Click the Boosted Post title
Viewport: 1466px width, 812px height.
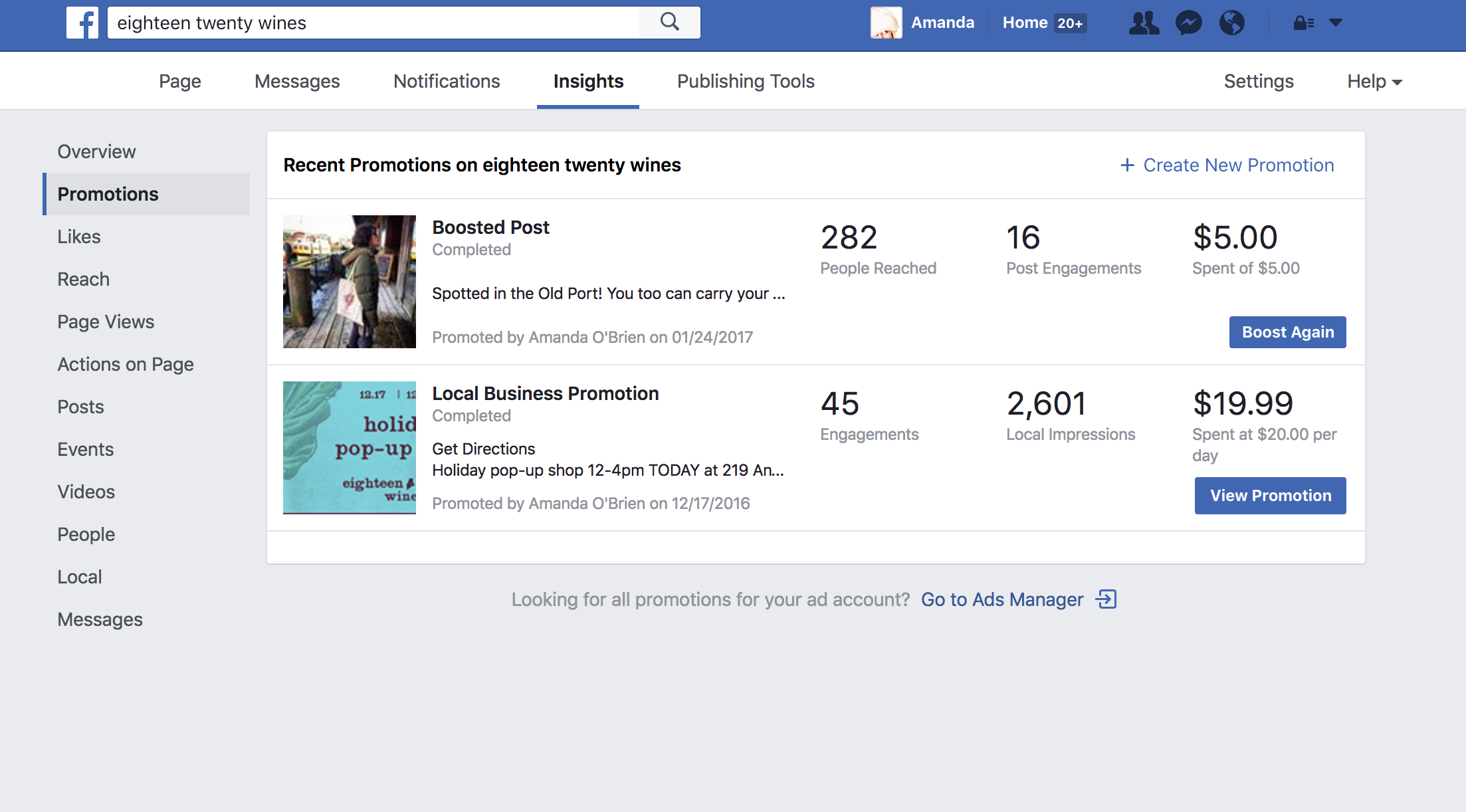tap(490, 227)
